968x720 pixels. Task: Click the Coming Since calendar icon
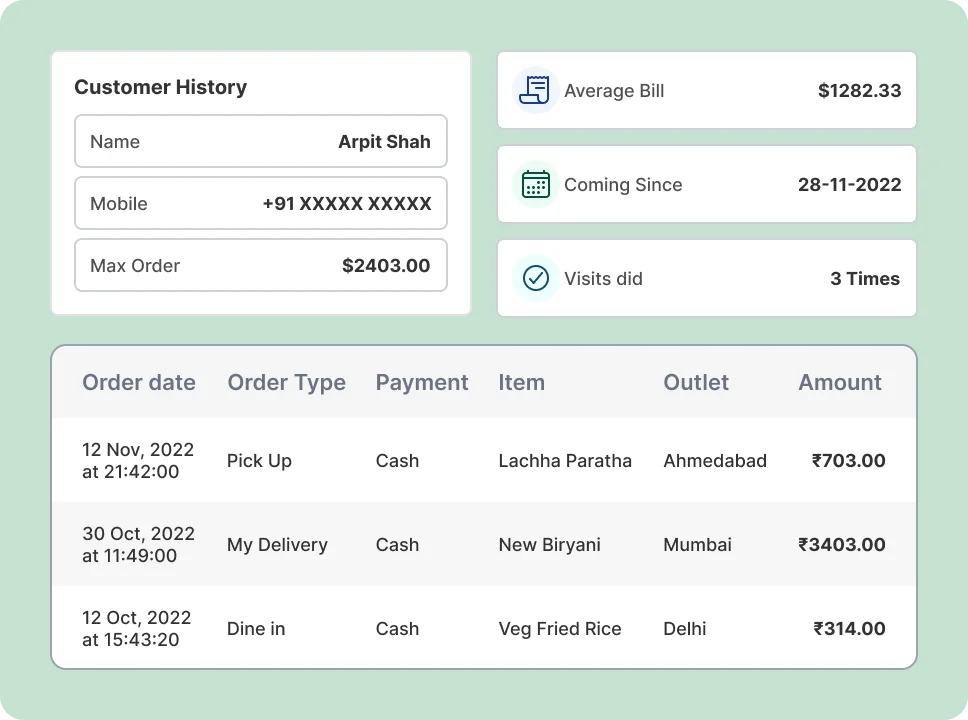point(535,184)
